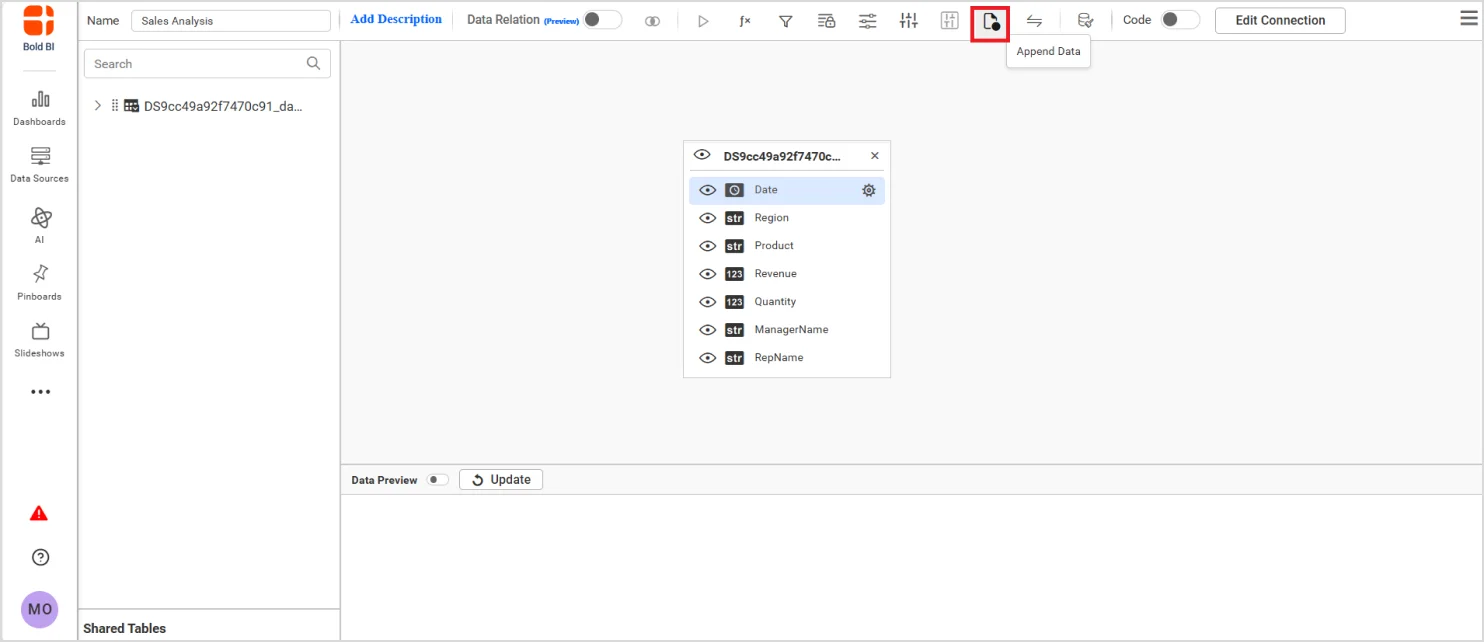Toggle the Code switch
The height and width of the screenshot is (642, 1484).
(1181, 20)
